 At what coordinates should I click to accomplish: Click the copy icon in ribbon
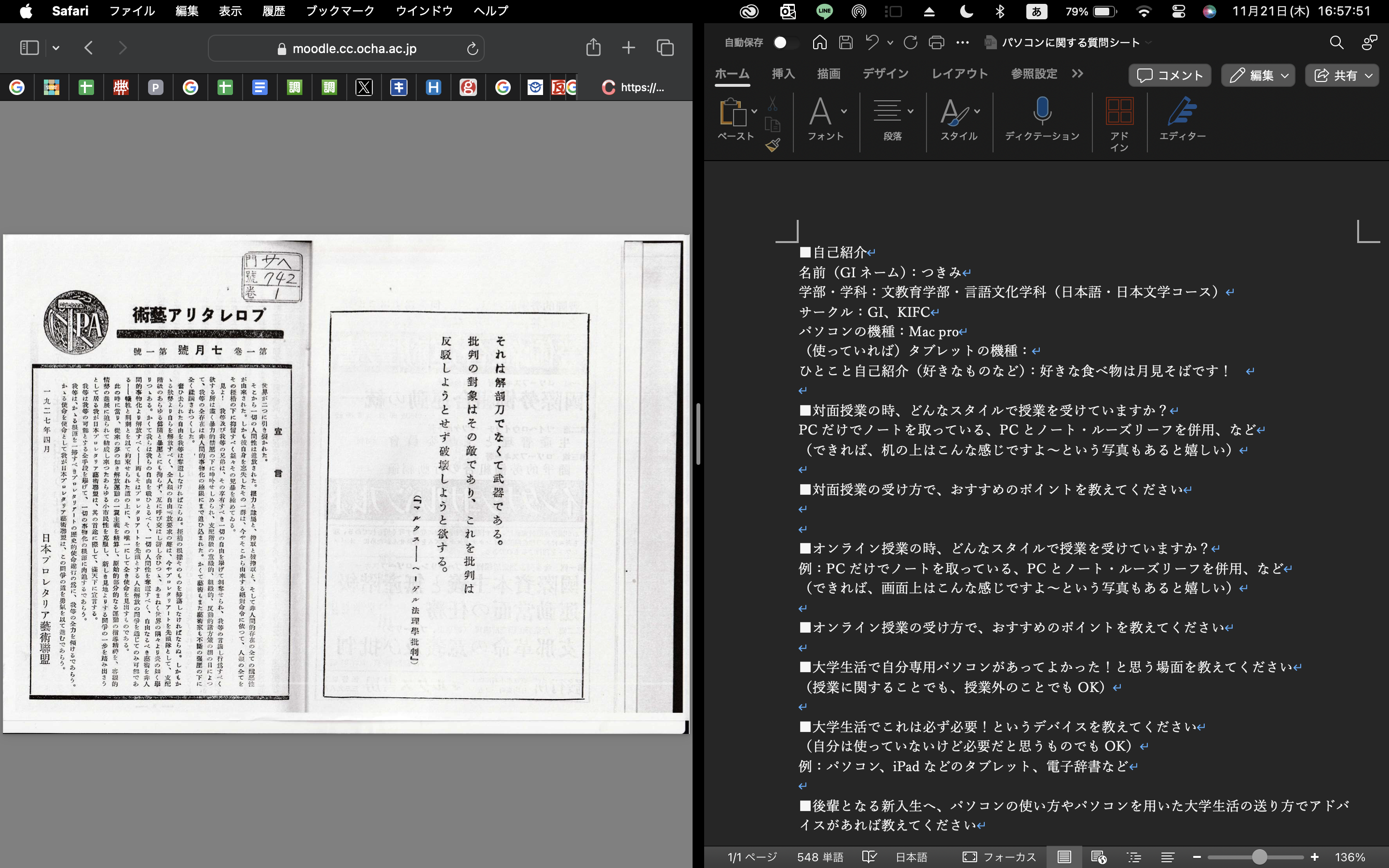[773, 124]
